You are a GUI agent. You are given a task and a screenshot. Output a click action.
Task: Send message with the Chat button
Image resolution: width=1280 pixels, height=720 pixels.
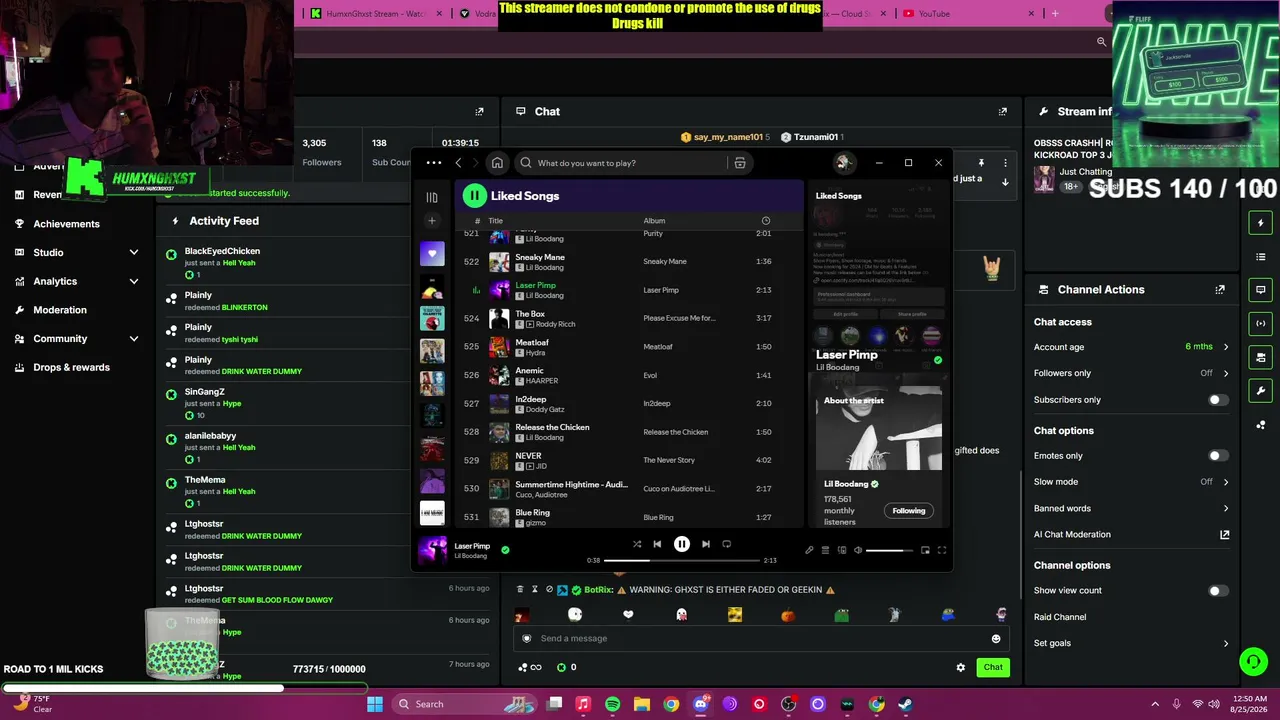click(x=993, y=667)
